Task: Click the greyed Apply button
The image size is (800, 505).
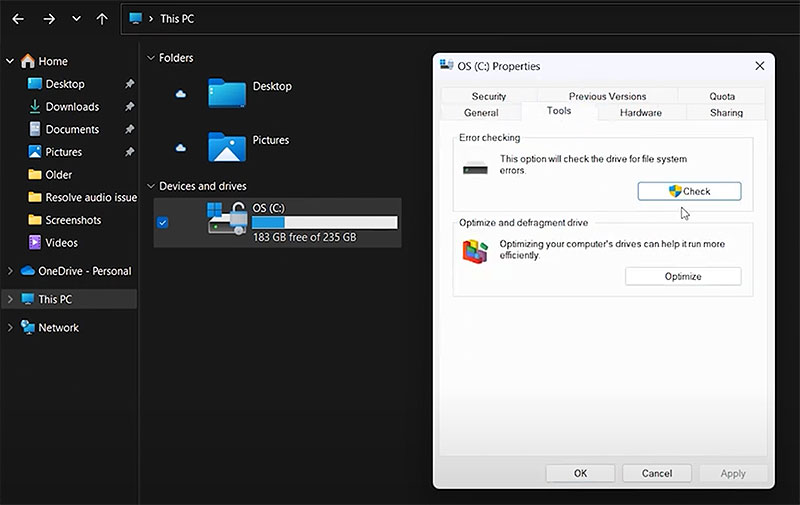Action: [x=733, y=473]
